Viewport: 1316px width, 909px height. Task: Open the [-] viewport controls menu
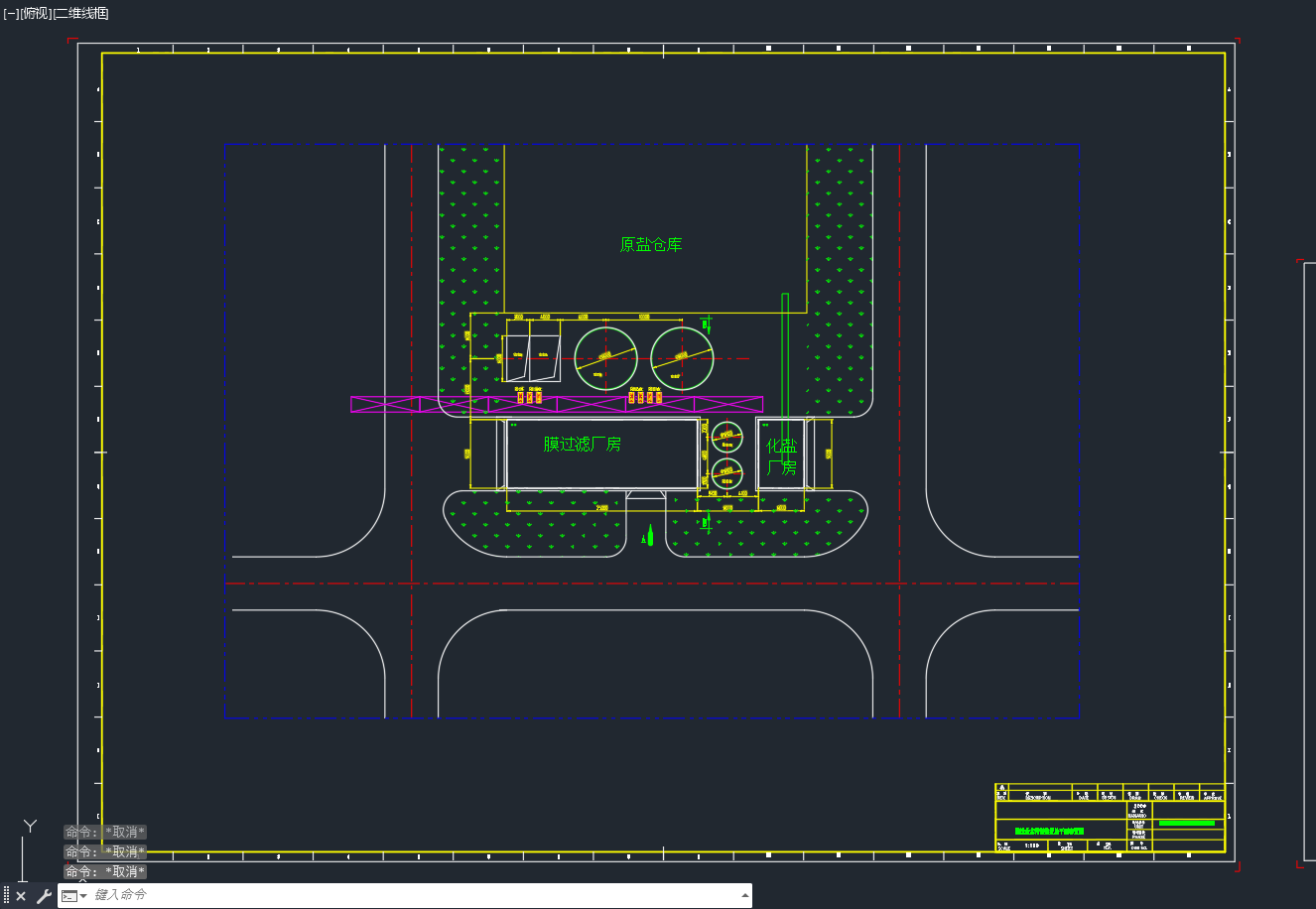pyautogui.click(x=10, y=13)
